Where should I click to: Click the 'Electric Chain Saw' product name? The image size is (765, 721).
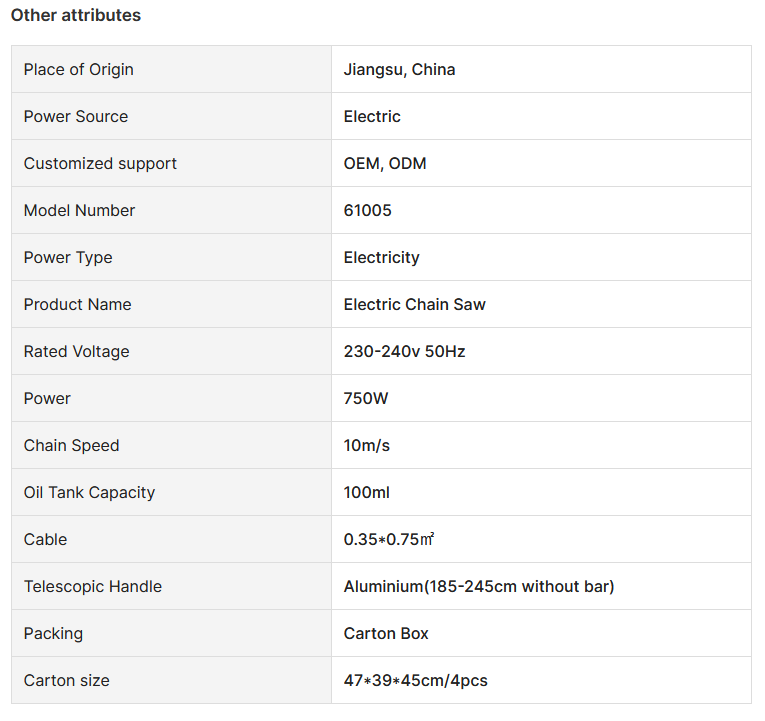point(414,304)
